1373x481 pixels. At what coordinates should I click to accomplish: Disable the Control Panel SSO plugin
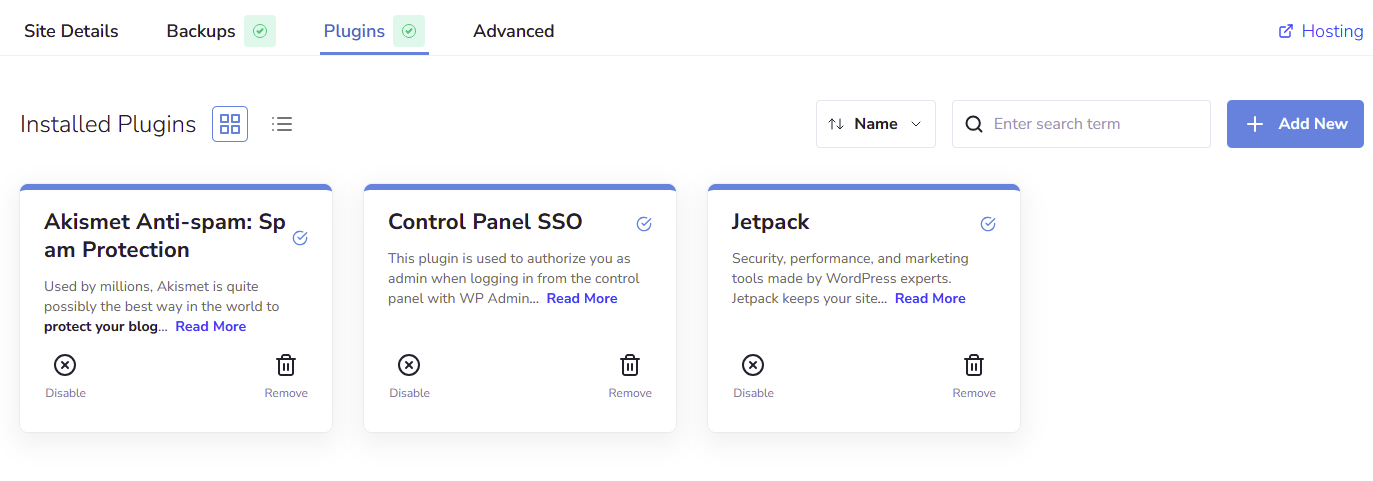(x=409, y=366)
